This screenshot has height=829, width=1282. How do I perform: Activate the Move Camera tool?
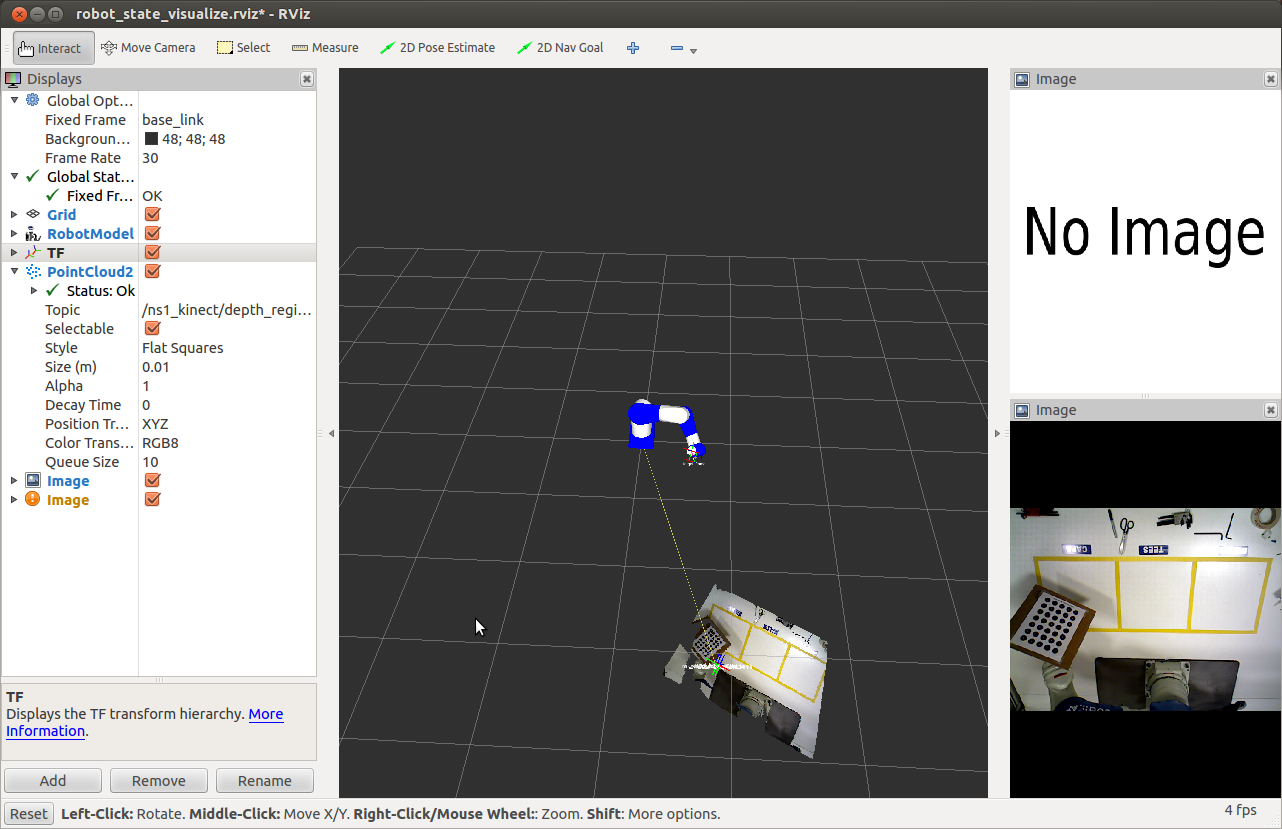tap(148, 48)
